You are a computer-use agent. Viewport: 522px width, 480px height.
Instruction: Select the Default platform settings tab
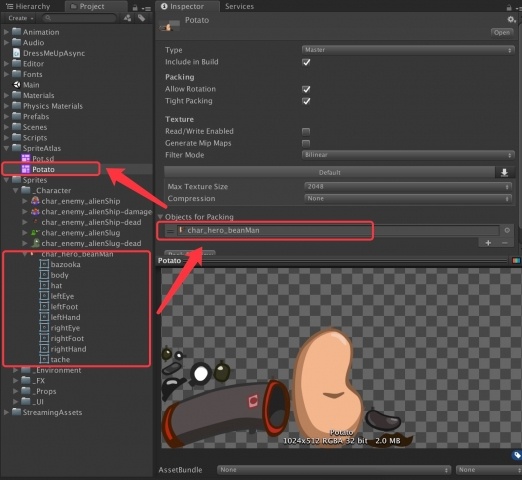pos(329,172)
